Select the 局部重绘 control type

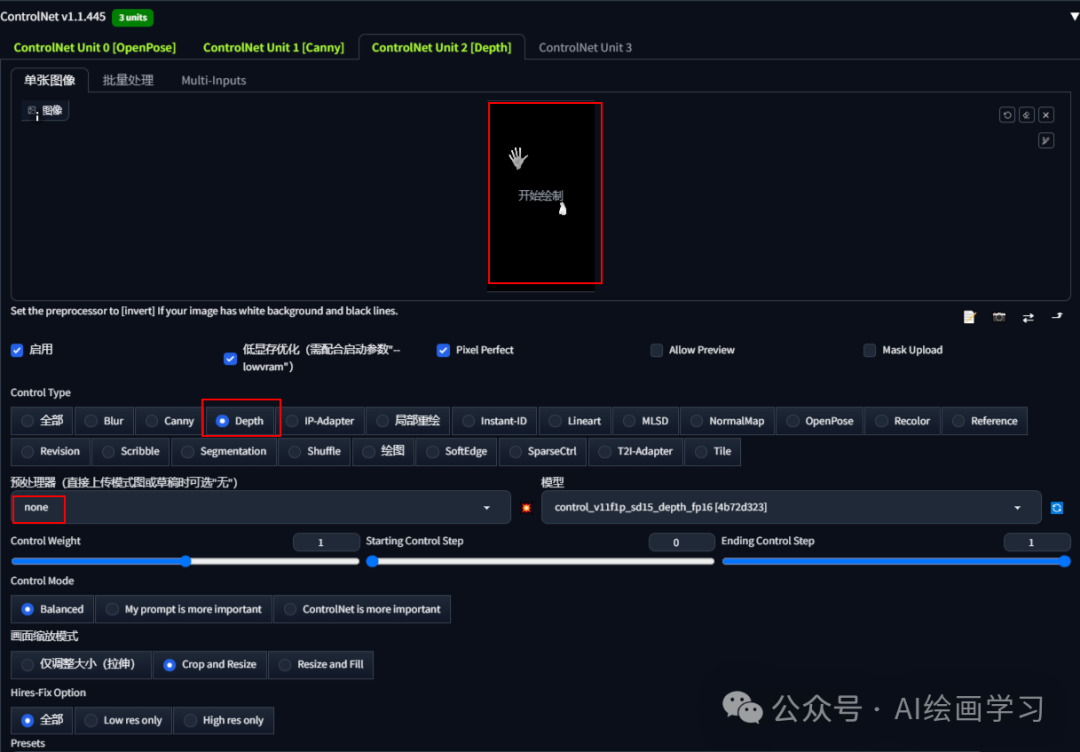pyautogui.click(x=408, y=421)
